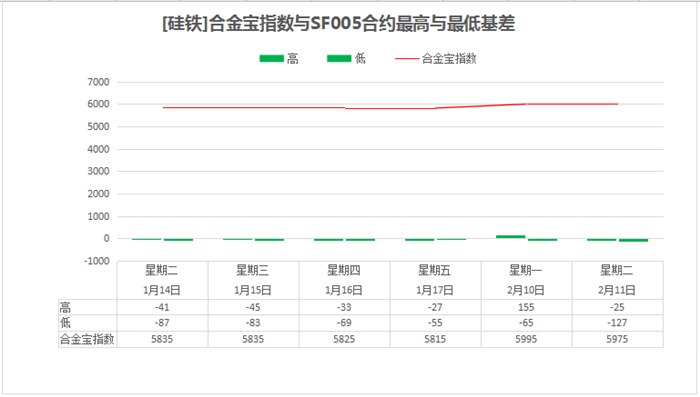Select the cell showing -127
700x397 pixels.
[x=617, y=323]
